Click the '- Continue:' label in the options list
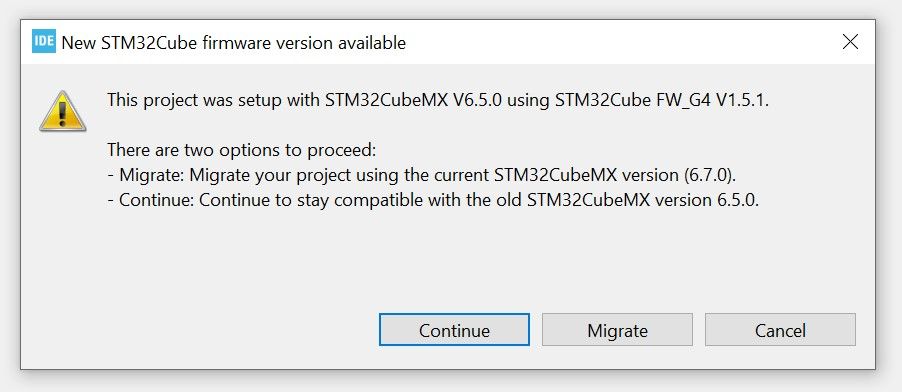Viewport: 902px width, 392px height. pos(151,201)
